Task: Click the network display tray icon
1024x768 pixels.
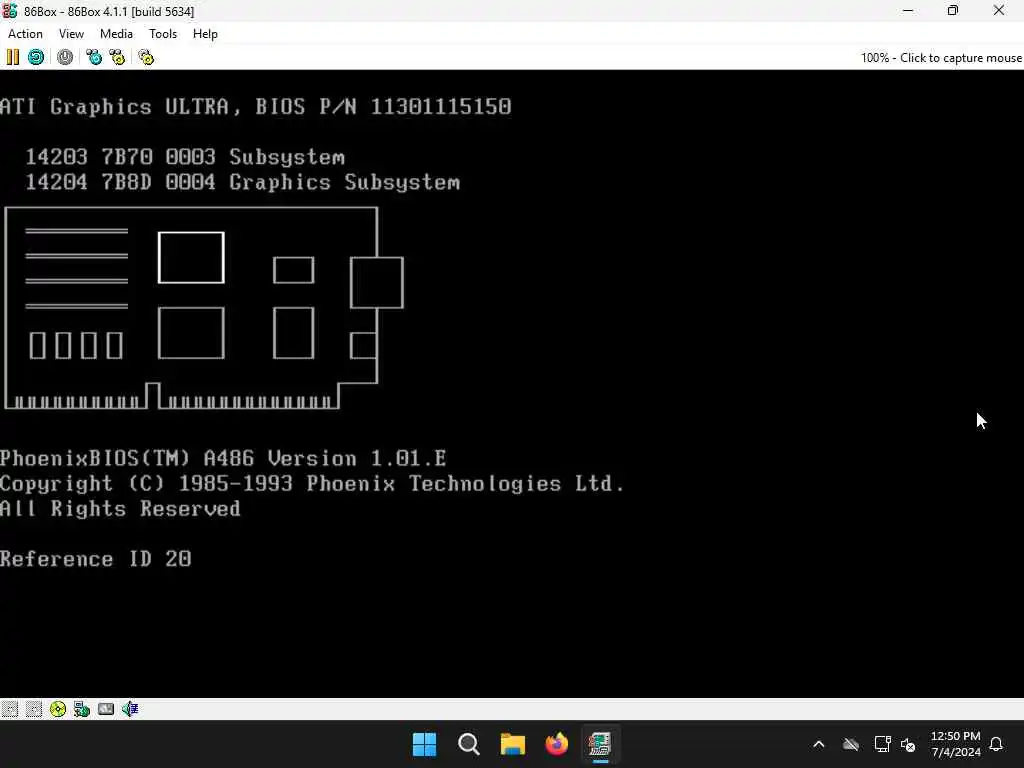Action: pyautogui.click(x=882, y=744)
